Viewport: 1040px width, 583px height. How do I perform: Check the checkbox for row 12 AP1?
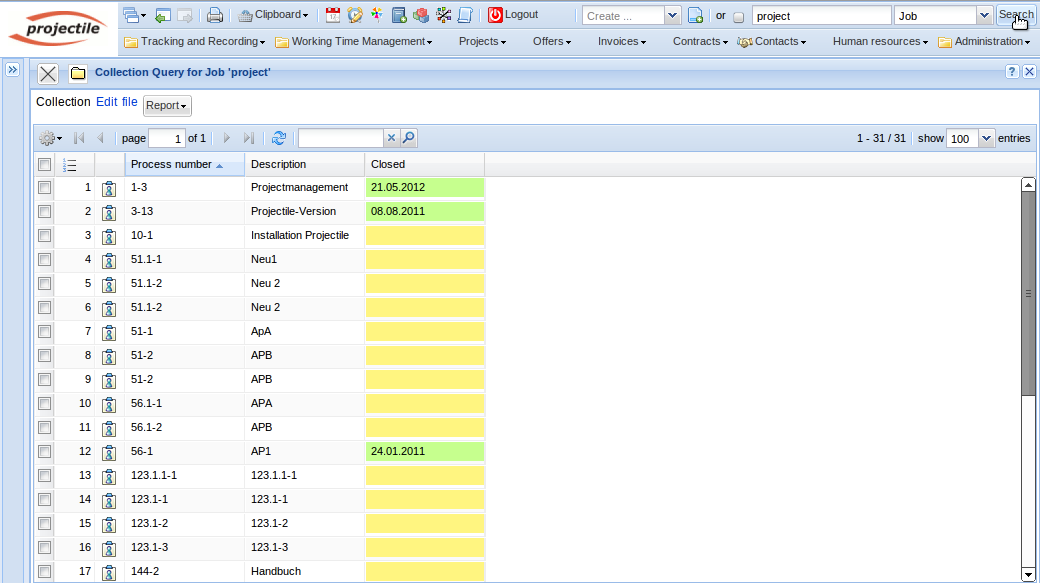point(44,452)
